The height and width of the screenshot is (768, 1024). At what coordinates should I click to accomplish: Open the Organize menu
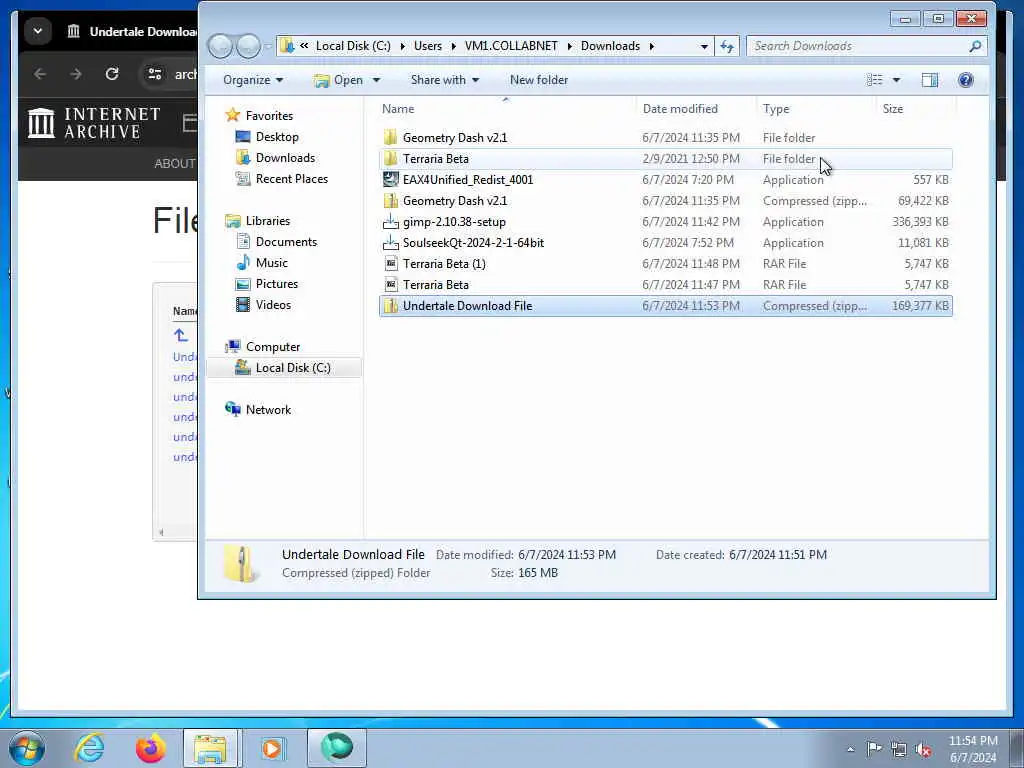point(253,80)
